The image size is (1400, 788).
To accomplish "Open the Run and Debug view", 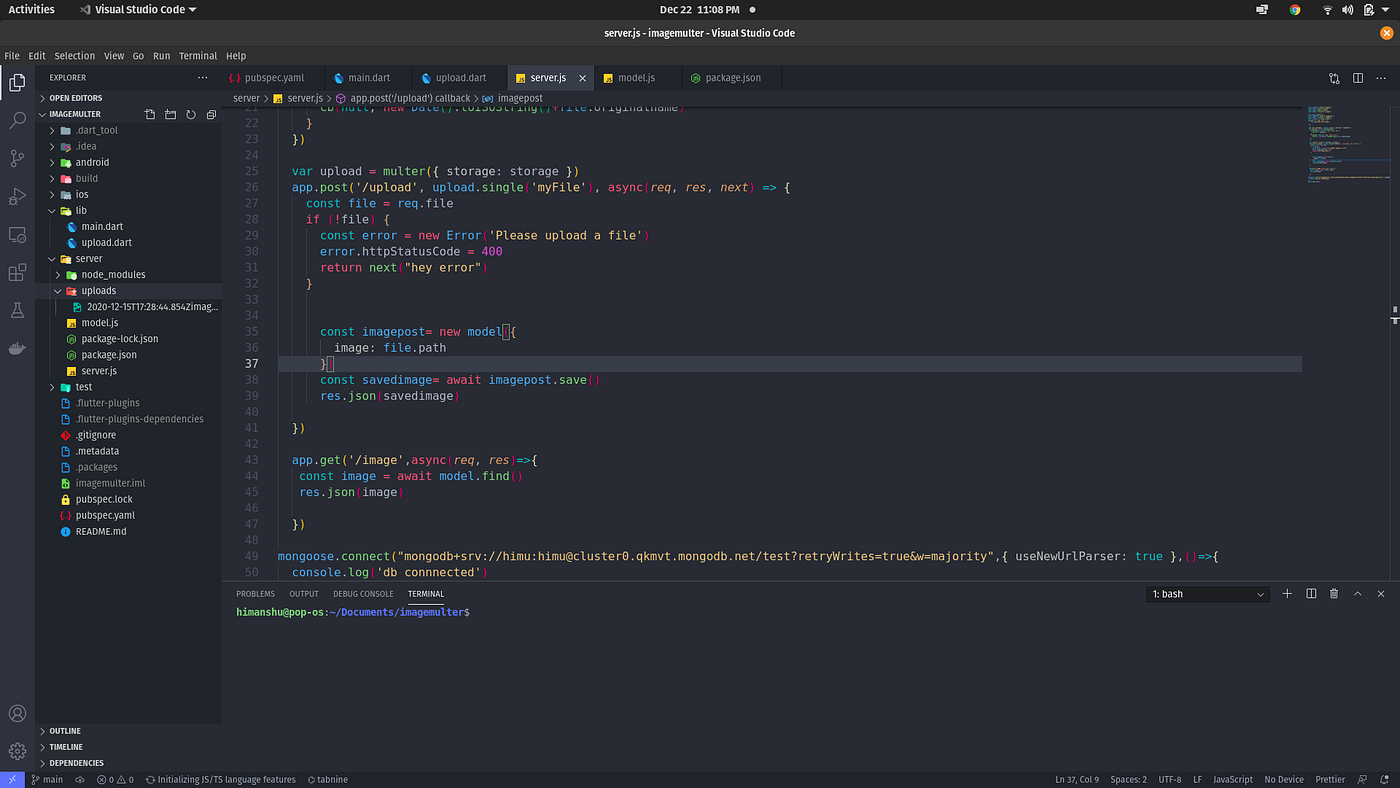I will coord(17,196).
